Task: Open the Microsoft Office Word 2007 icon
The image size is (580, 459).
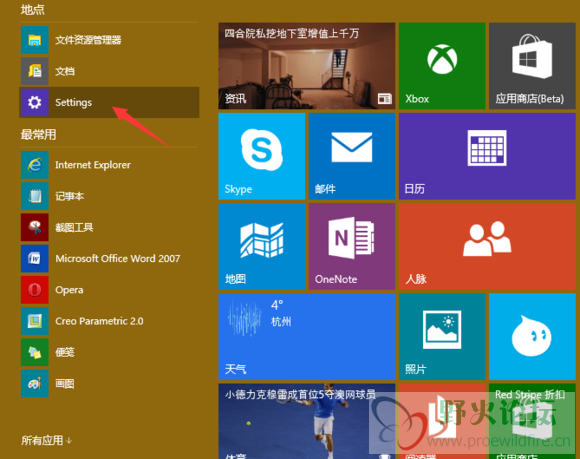Action: pyautogui.click(x=34, y=259)
